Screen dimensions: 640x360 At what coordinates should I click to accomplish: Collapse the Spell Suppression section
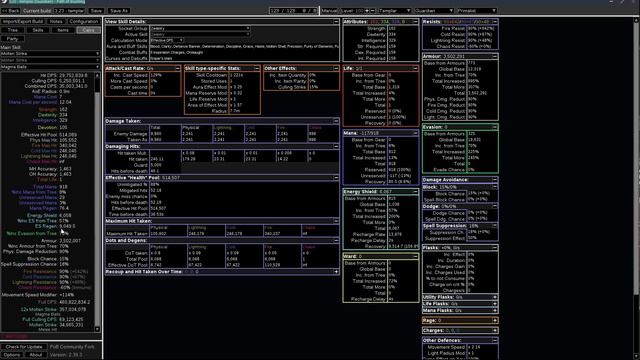(494, 226)
